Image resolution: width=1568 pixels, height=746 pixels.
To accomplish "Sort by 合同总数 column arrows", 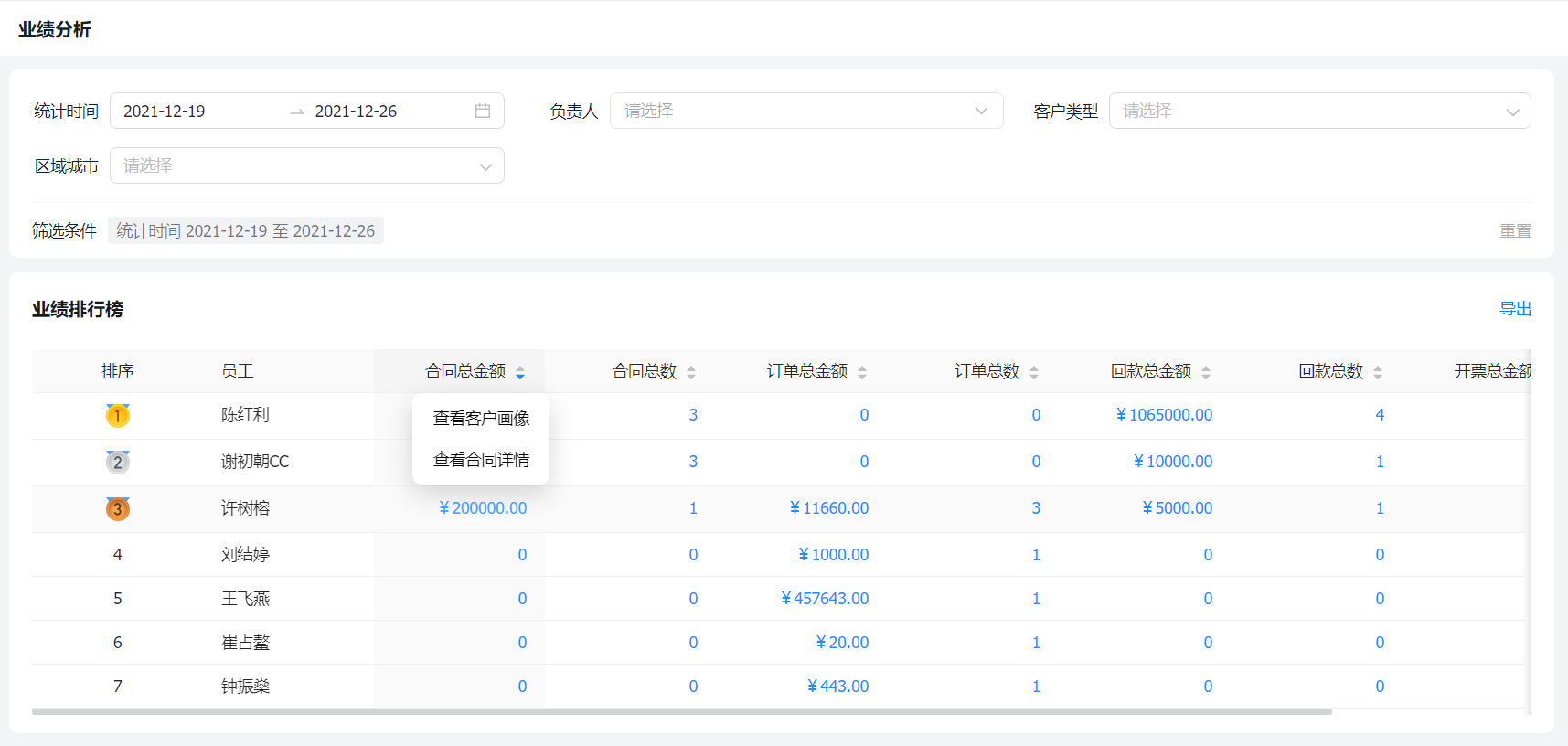I will pos(691,372).
